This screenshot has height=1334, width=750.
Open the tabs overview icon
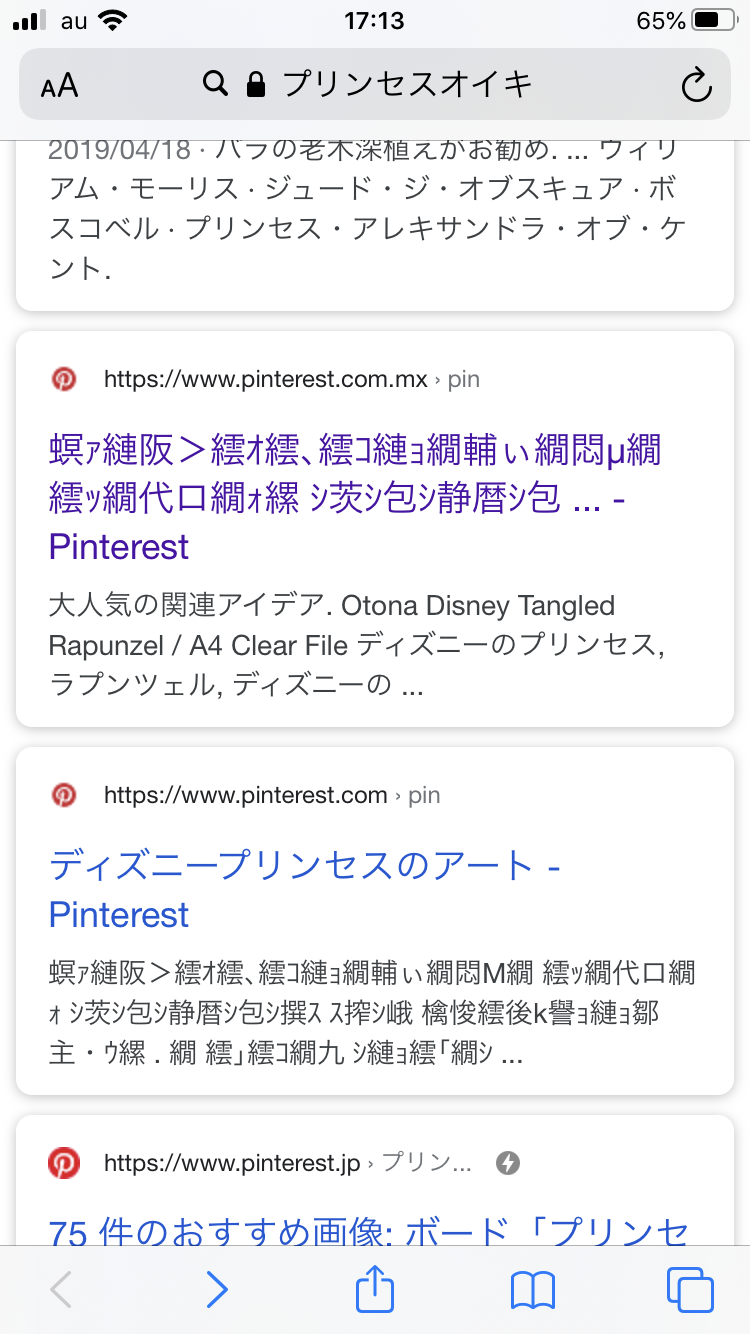pos(689,1290)
